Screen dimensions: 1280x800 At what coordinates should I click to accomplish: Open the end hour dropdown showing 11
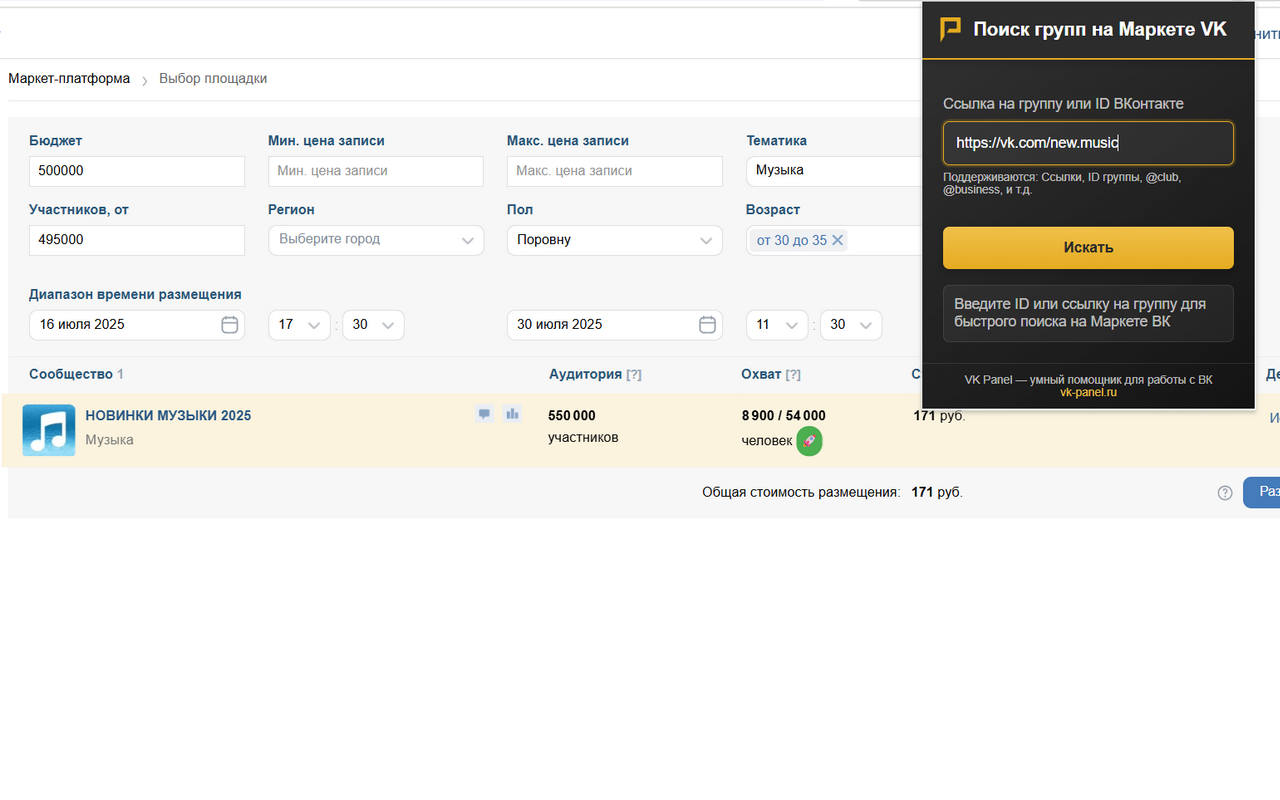(x=777, y=325)
